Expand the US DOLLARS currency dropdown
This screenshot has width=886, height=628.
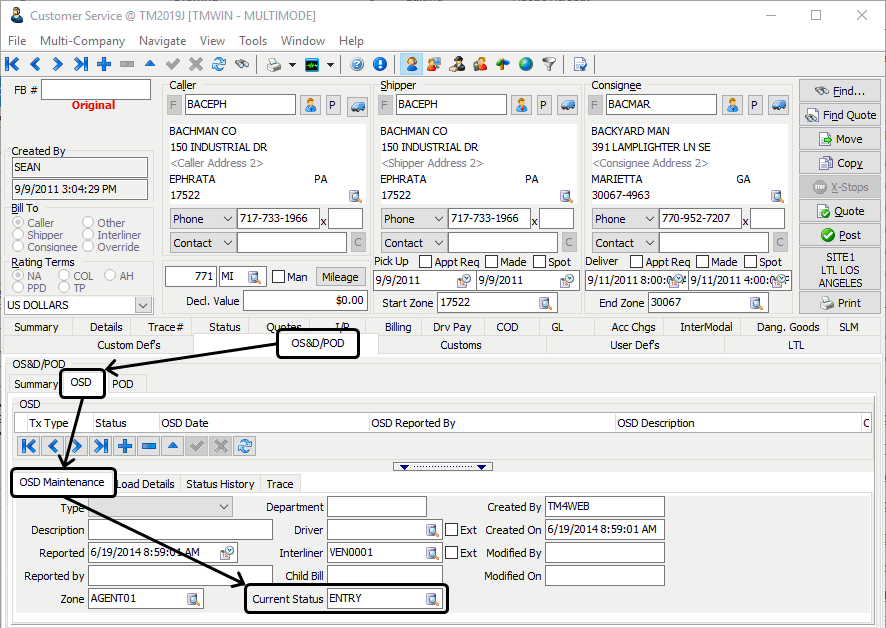[142, 305]
